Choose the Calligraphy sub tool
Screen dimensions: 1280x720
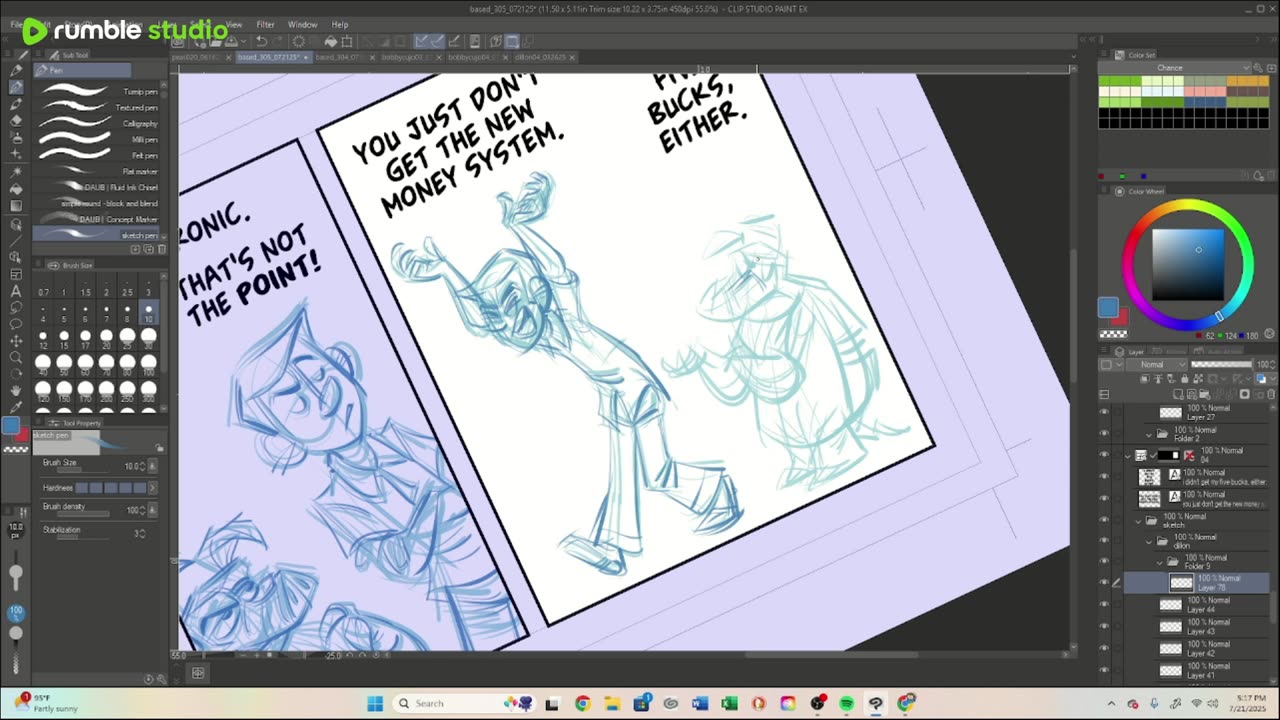click(x=98, y=123)
